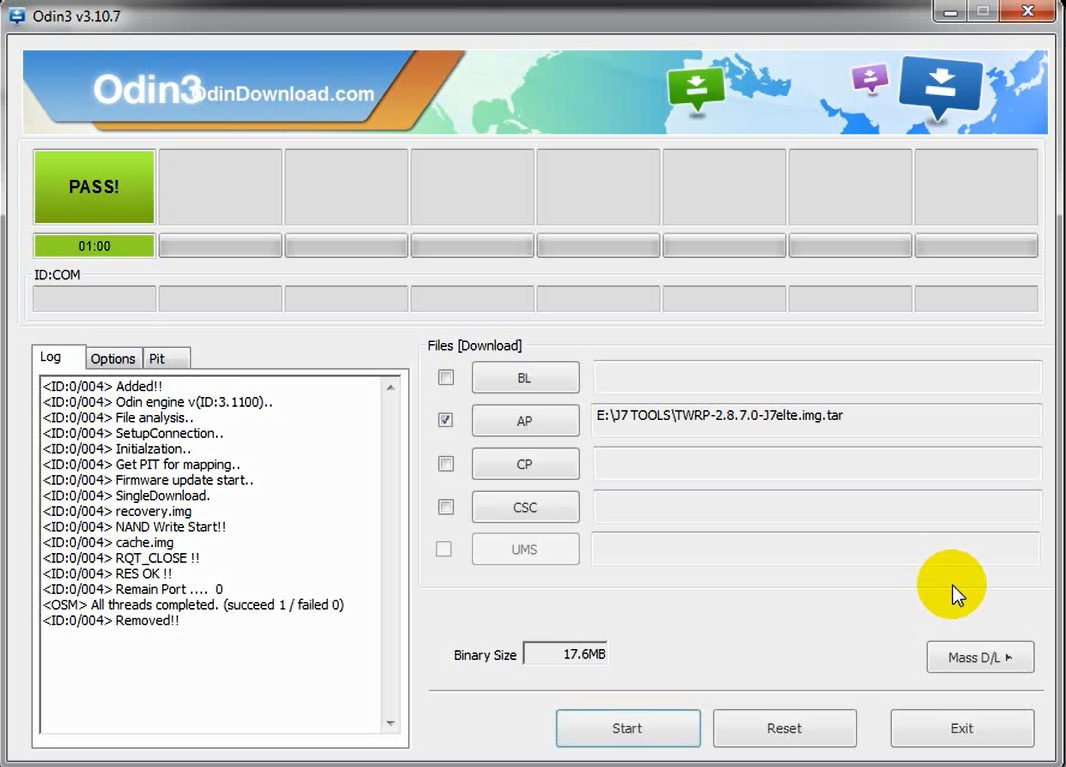
Task: Tick the BL checkbox
Action: [x=446, y=377]
